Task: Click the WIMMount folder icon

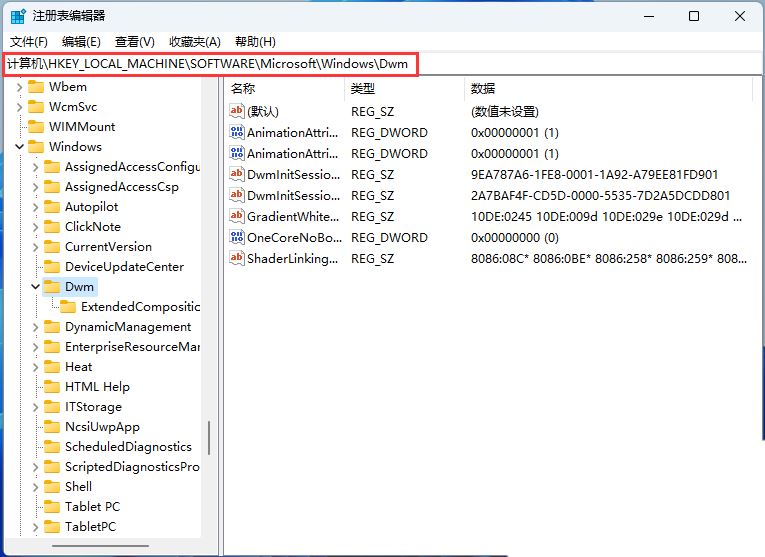Action: click(x=36, y=127)
